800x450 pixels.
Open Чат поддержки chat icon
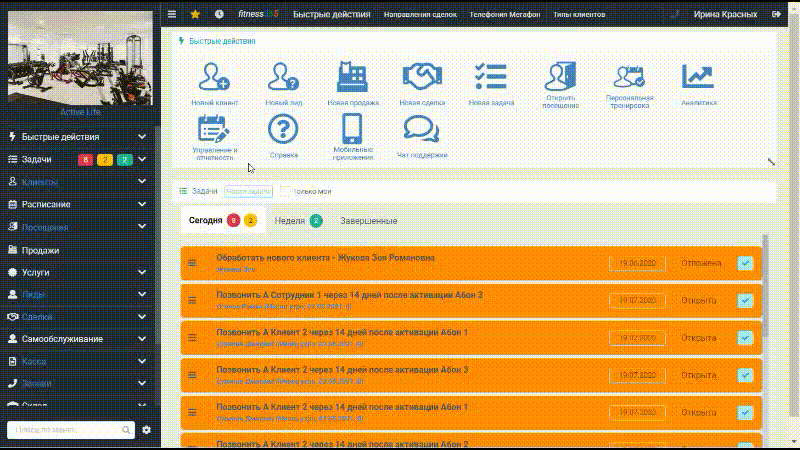422,129
